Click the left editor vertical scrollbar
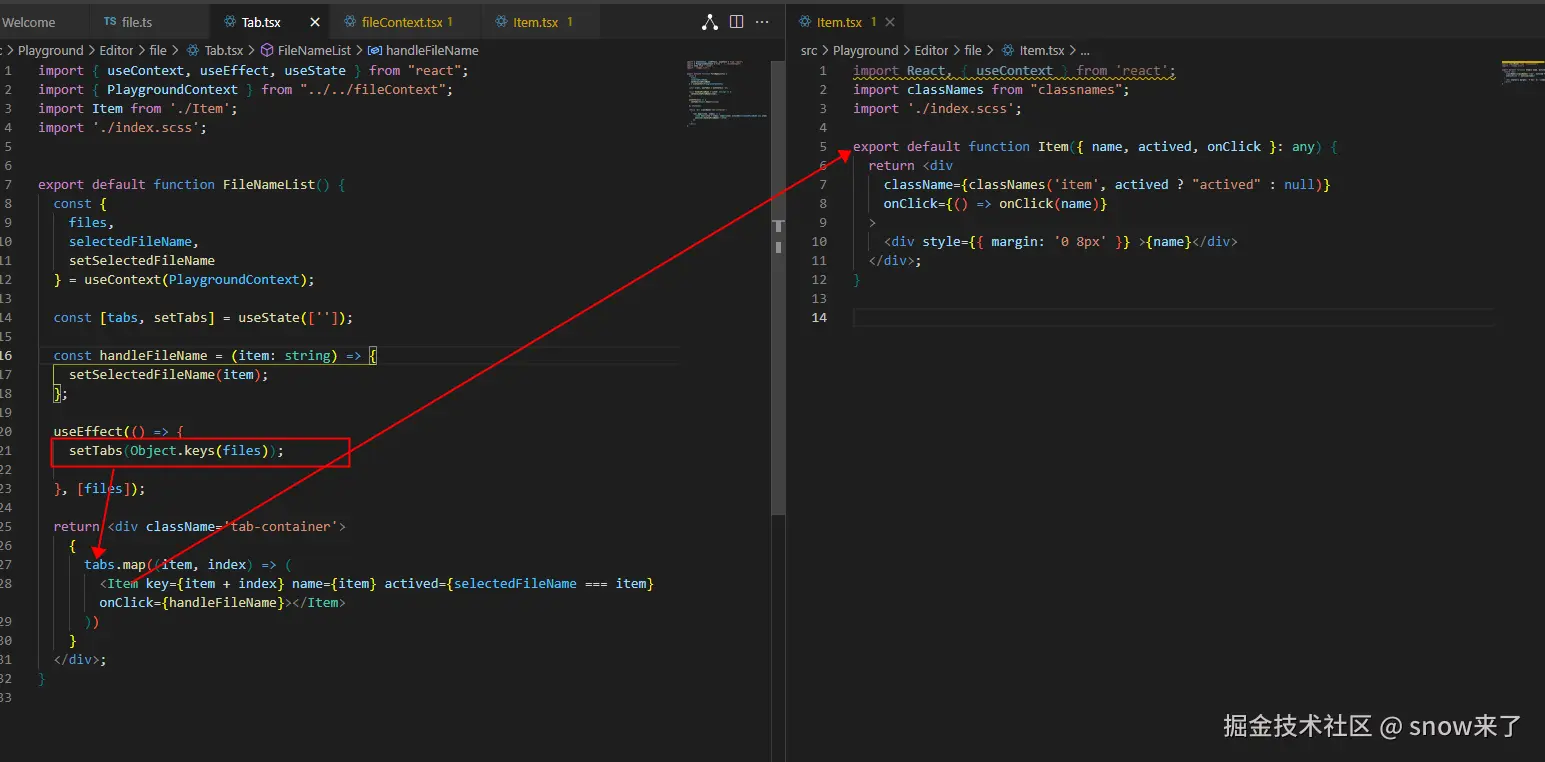Screen dimensions: 1545x762 777,289
